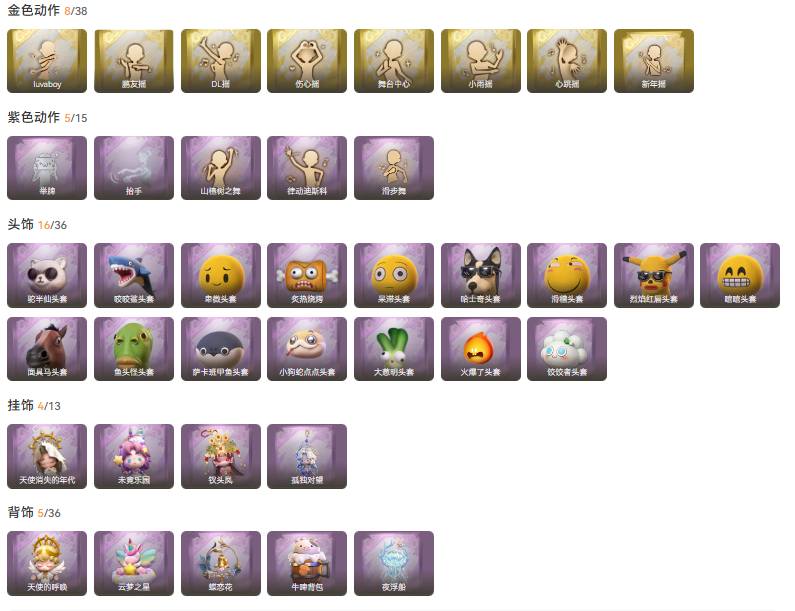The width and height of the screenshot is (795, 611).
Task: Select the 抬手 purple action tile
Action: [134, 168]
